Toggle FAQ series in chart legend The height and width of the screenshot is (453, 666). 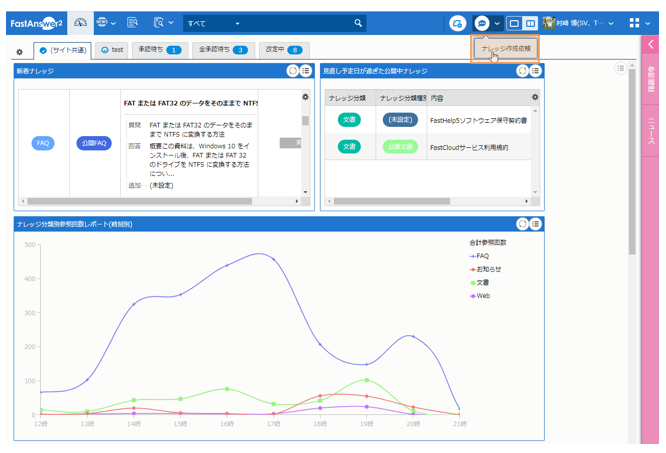pyautogui.click(x=481, y=256)
